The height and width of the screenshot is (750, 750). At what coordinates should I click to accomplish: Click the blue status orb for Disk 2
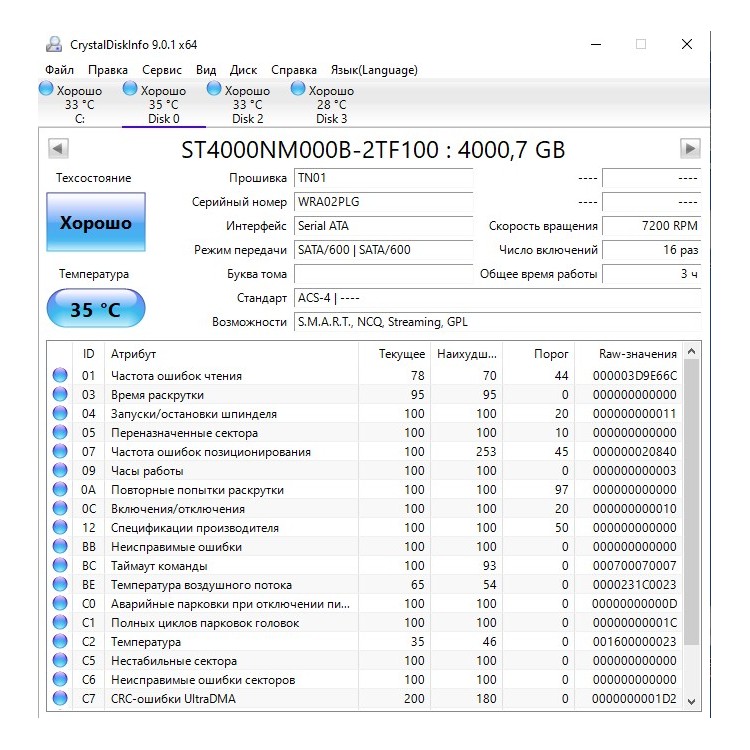(214, 88)
